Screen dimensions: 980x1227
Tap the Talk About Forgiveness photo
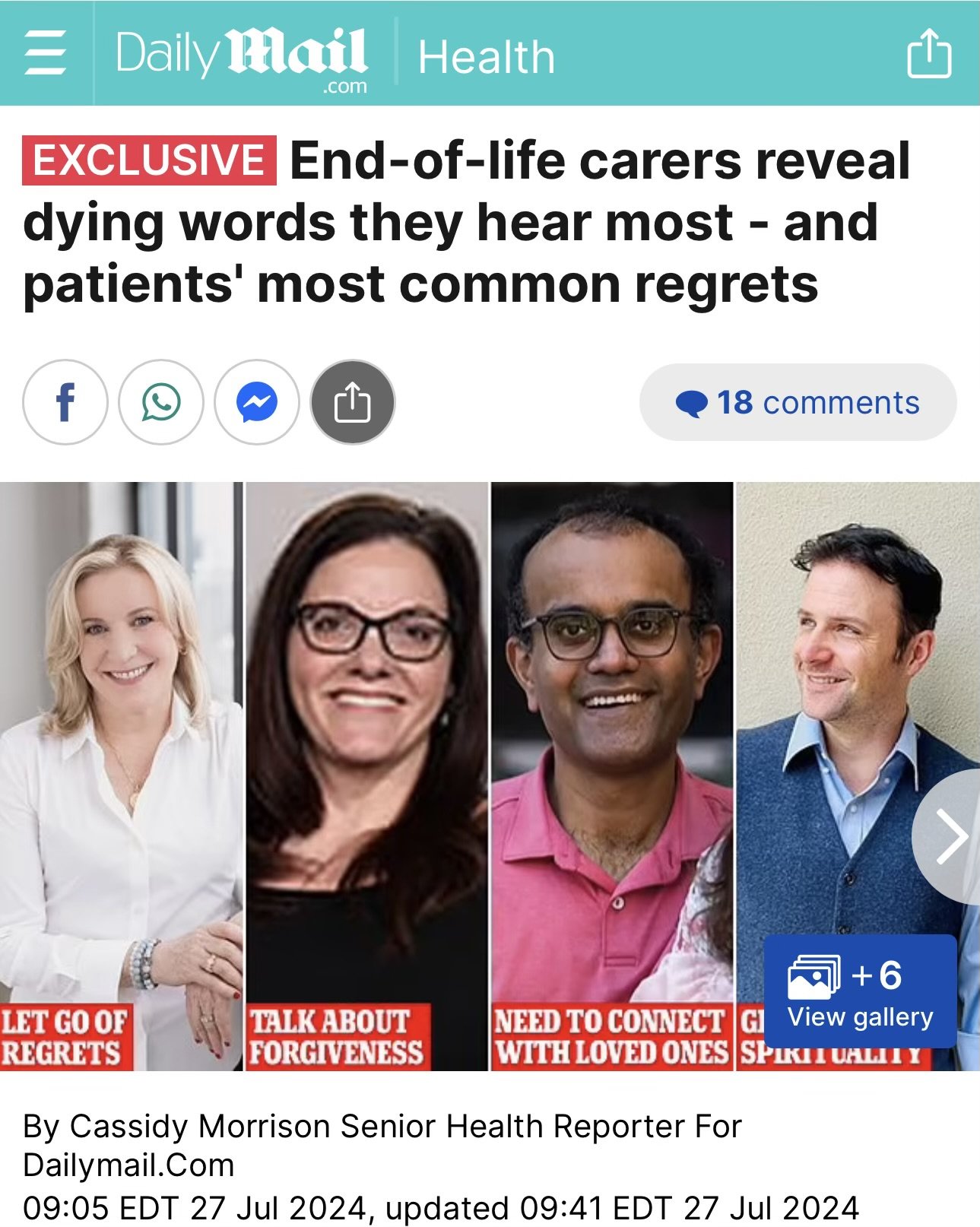366,776
